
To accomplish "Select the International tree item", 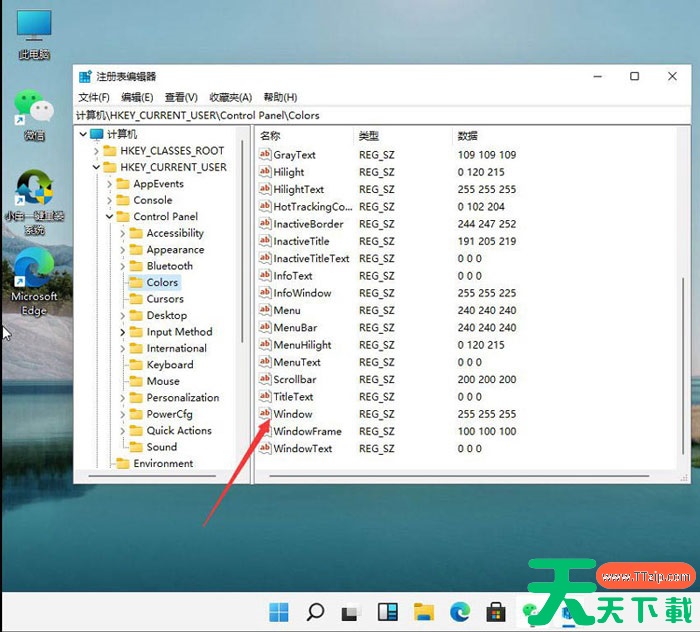I will pos(176,349).
